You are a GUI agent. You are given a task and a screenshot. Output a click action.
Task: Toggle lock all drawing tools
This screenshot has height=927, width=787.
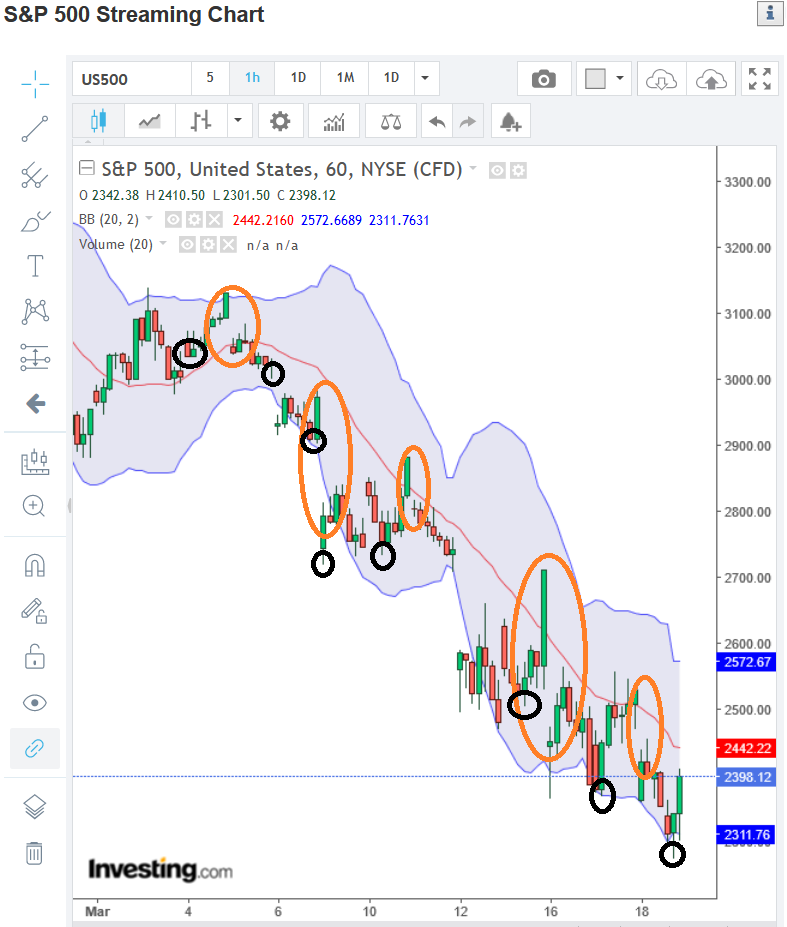point(35,656)
